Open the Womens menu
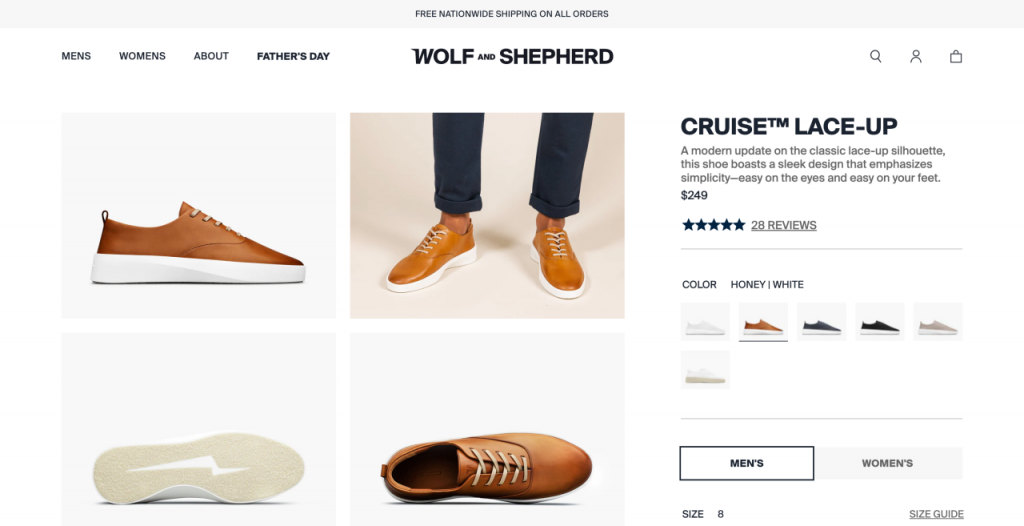 [142, 56]
